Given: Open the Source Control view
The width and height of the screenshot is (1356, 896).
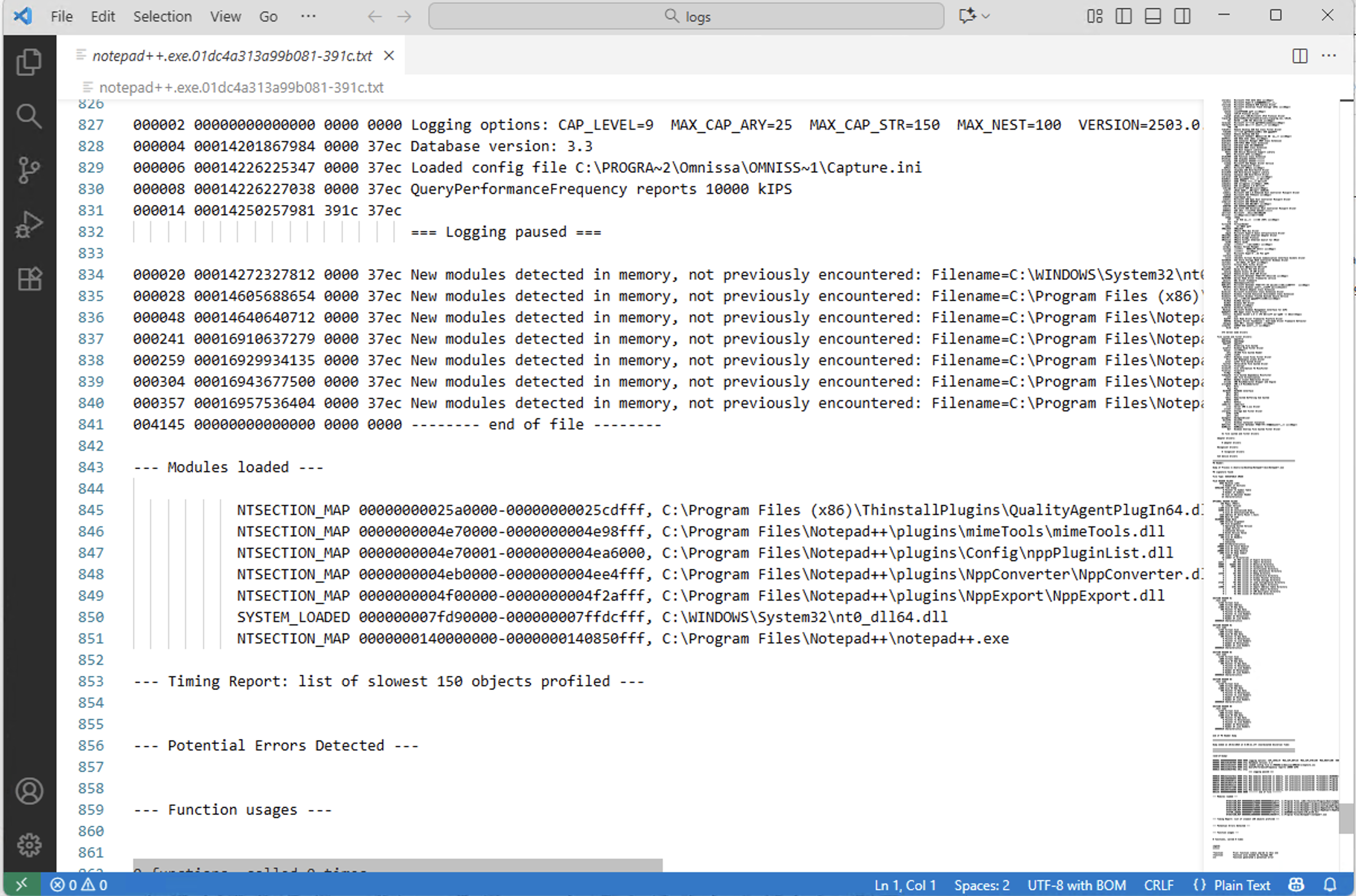Looking at the screenshot, I should (x=29, y=170).
